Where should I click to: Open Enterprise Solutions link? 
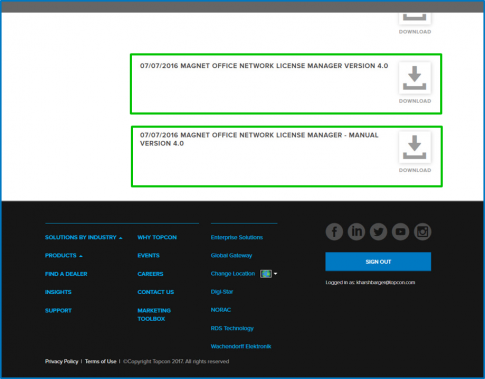click(x=237, y=237)
